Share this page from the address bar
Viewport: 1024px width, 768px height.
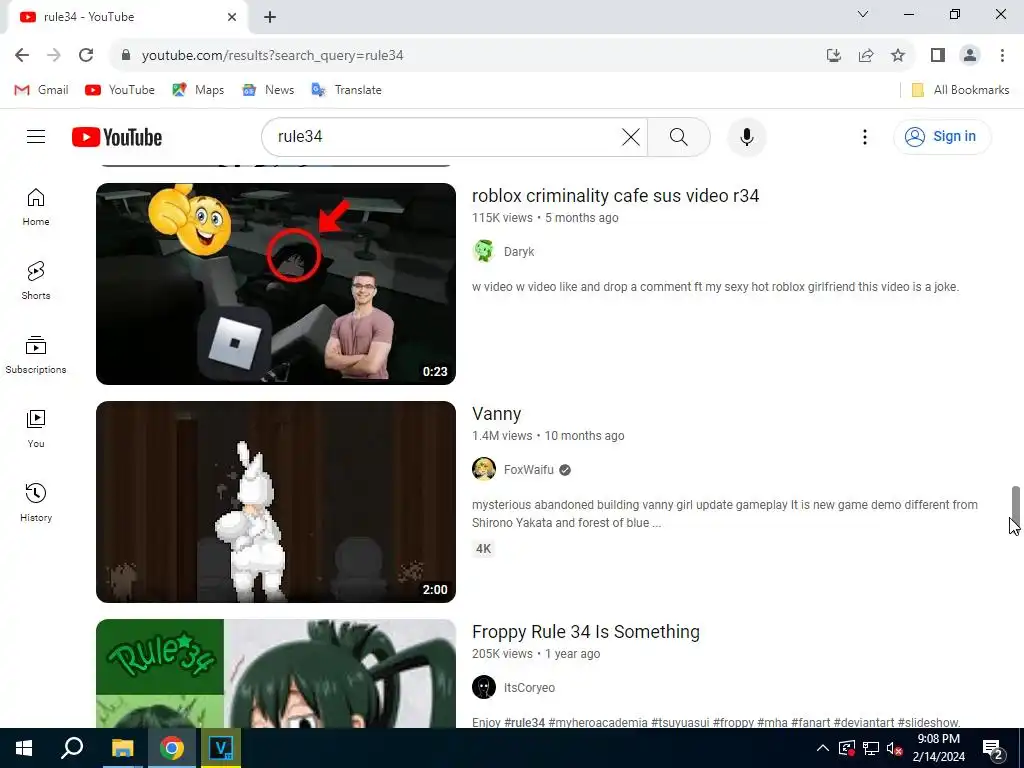866,55
